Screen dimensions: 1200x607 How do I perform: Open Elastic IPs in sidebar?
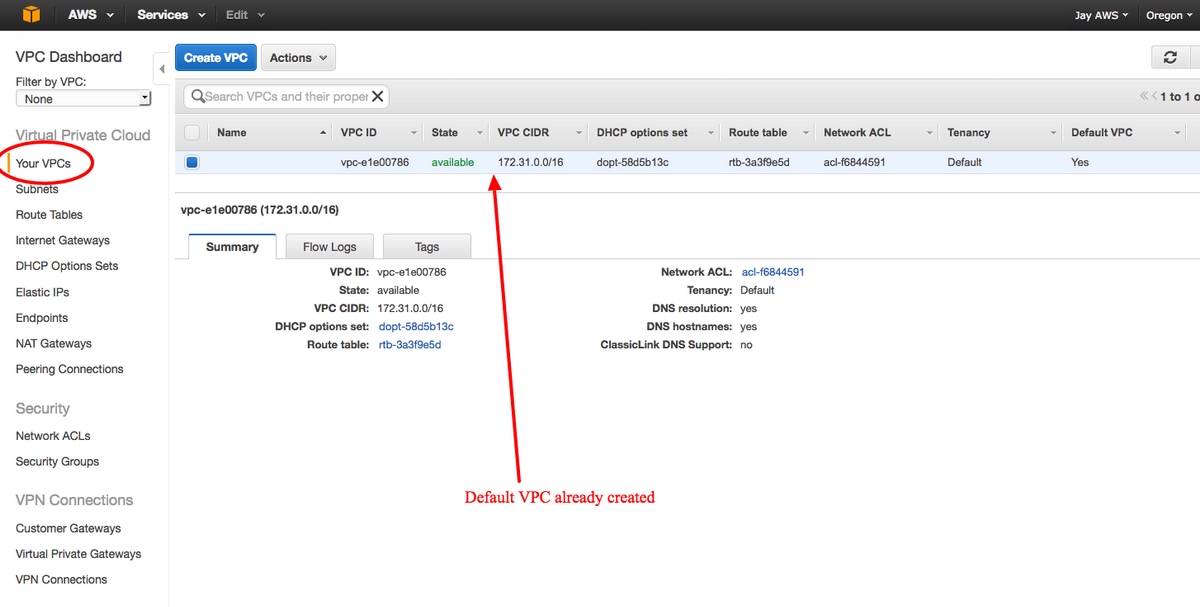(42, 292)
